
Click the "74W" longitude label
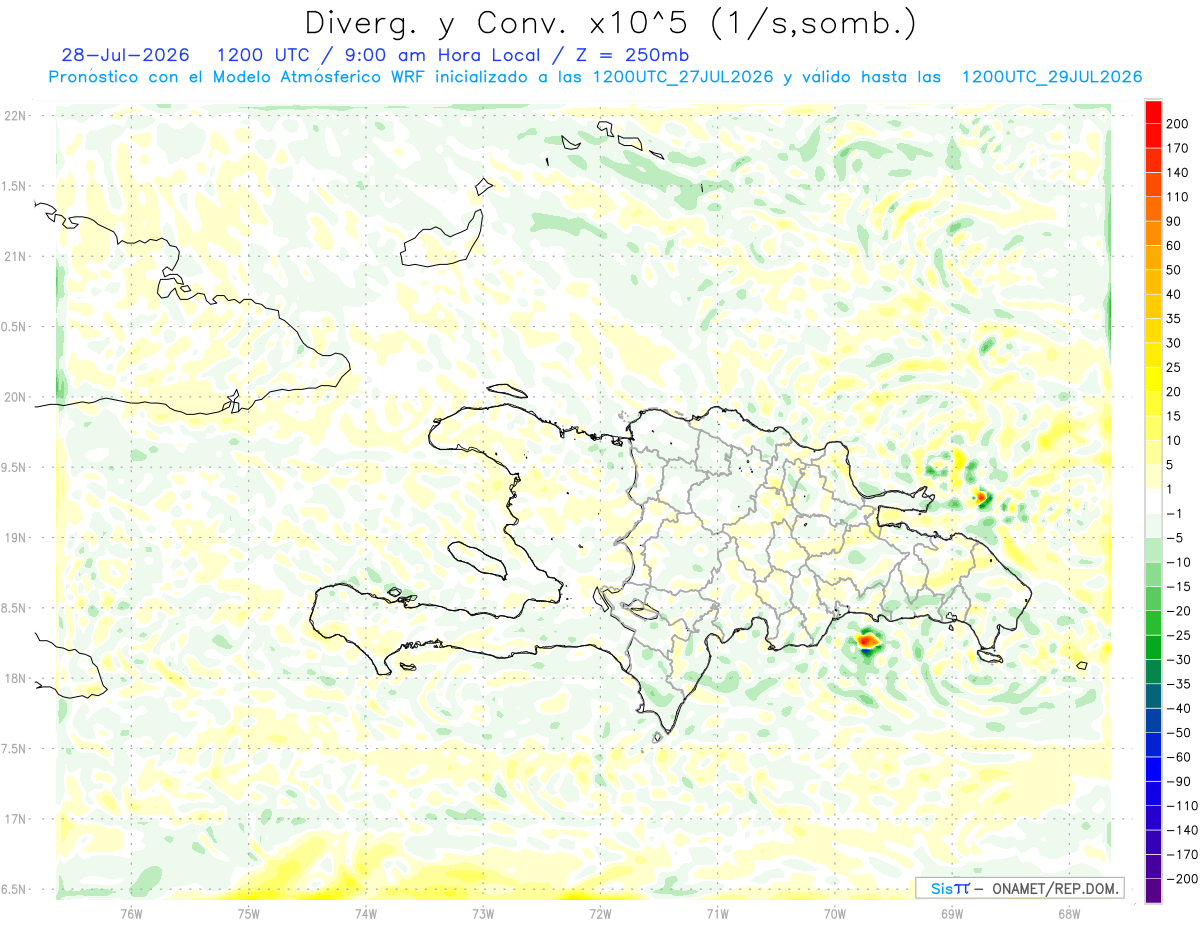pos(366,913)
